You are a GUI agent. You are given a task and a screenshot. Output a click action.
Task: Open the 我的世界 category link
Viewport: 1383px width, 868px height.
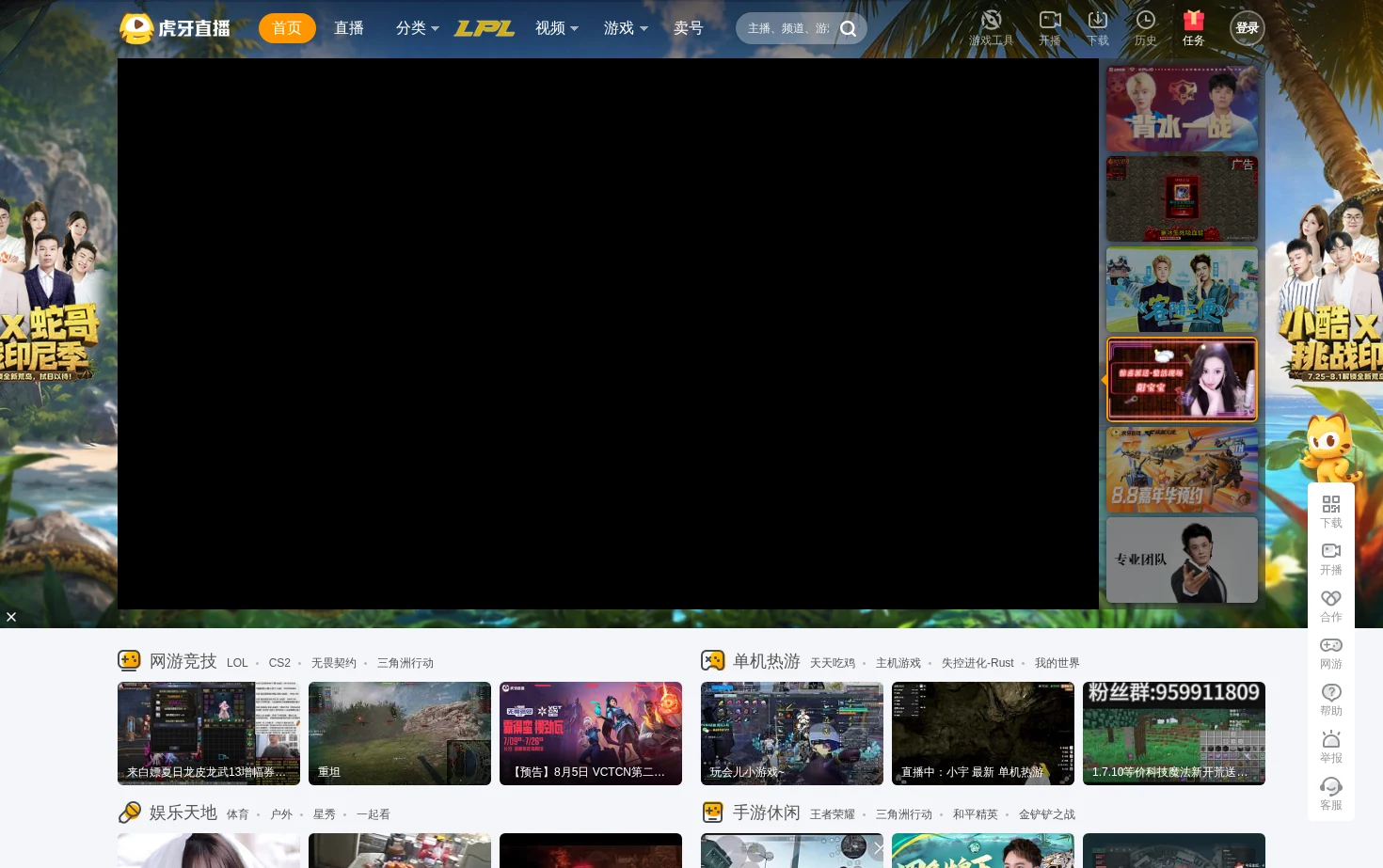(1057, 663)
